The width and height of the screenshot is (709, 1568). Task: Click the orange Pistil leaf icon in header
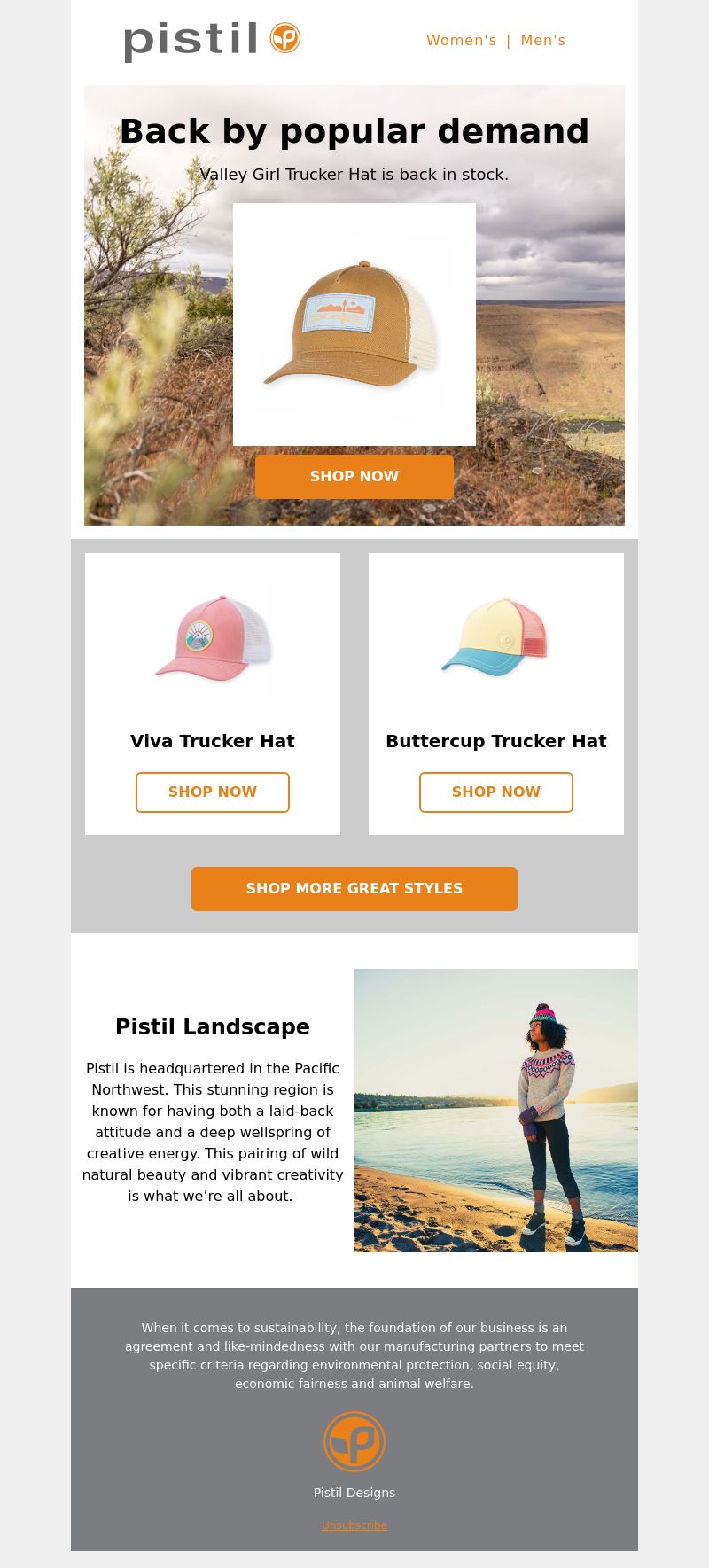click(x=285, y=38)
